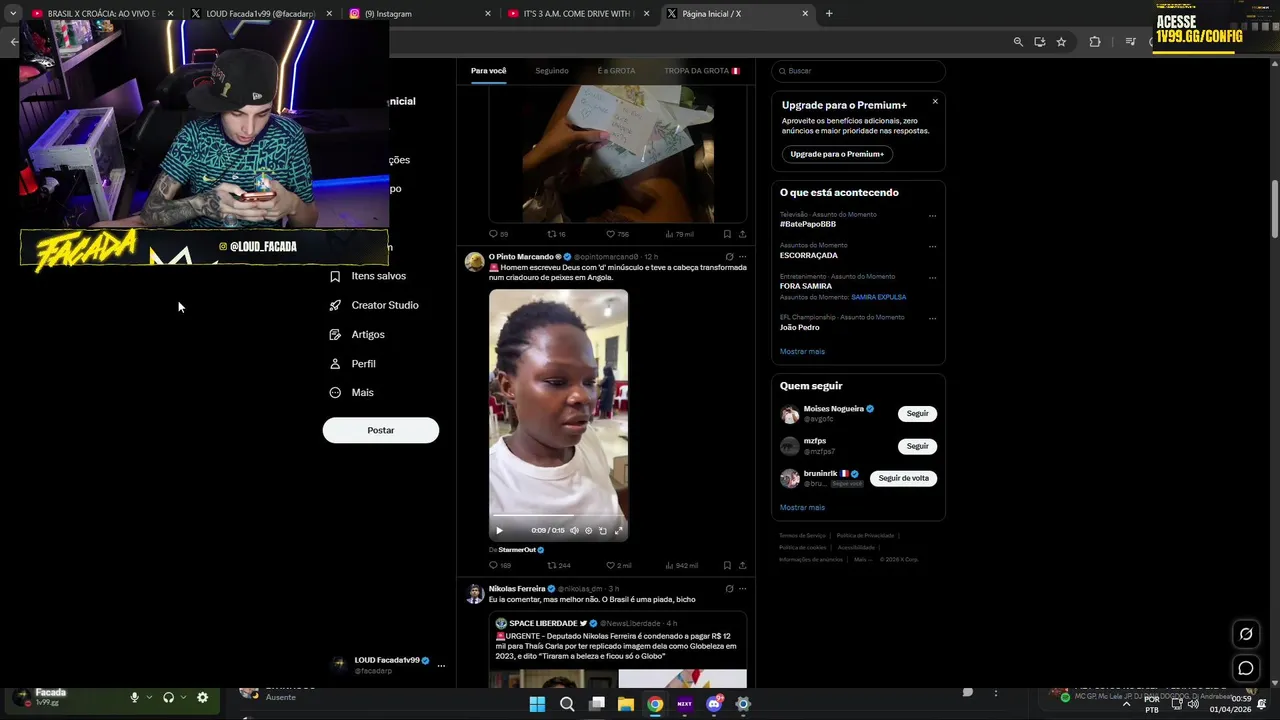
Task: Switch to Seguindo timeline tab
Action: [552, 71]
